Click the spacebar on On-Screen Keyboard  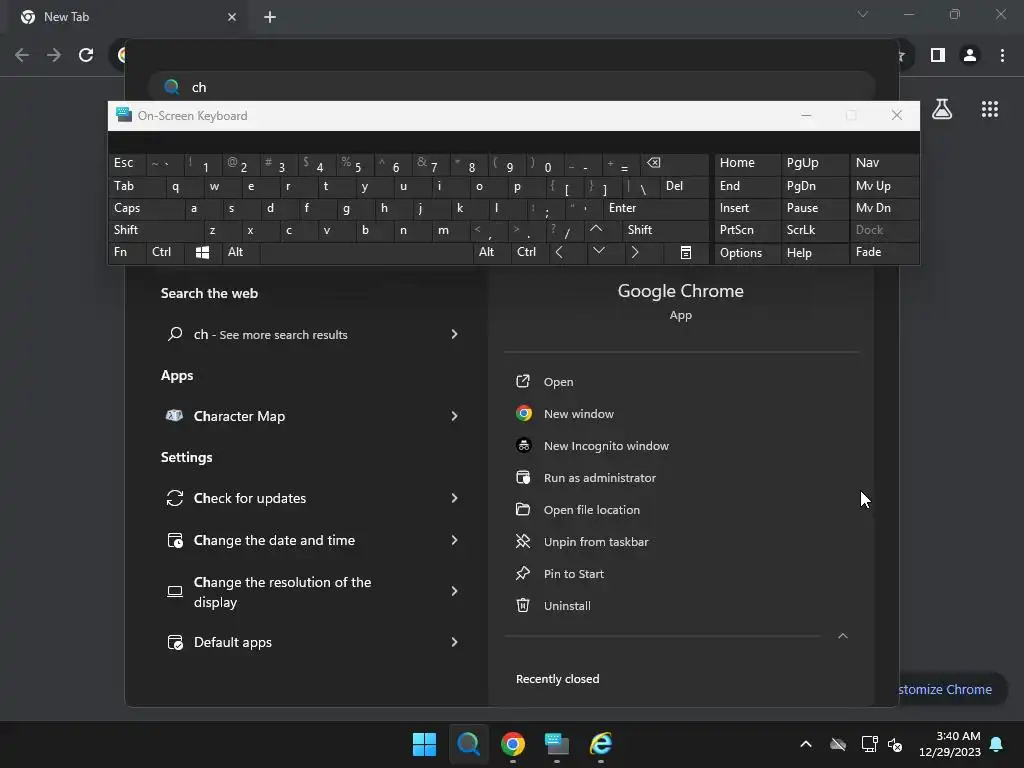[366, 253]
